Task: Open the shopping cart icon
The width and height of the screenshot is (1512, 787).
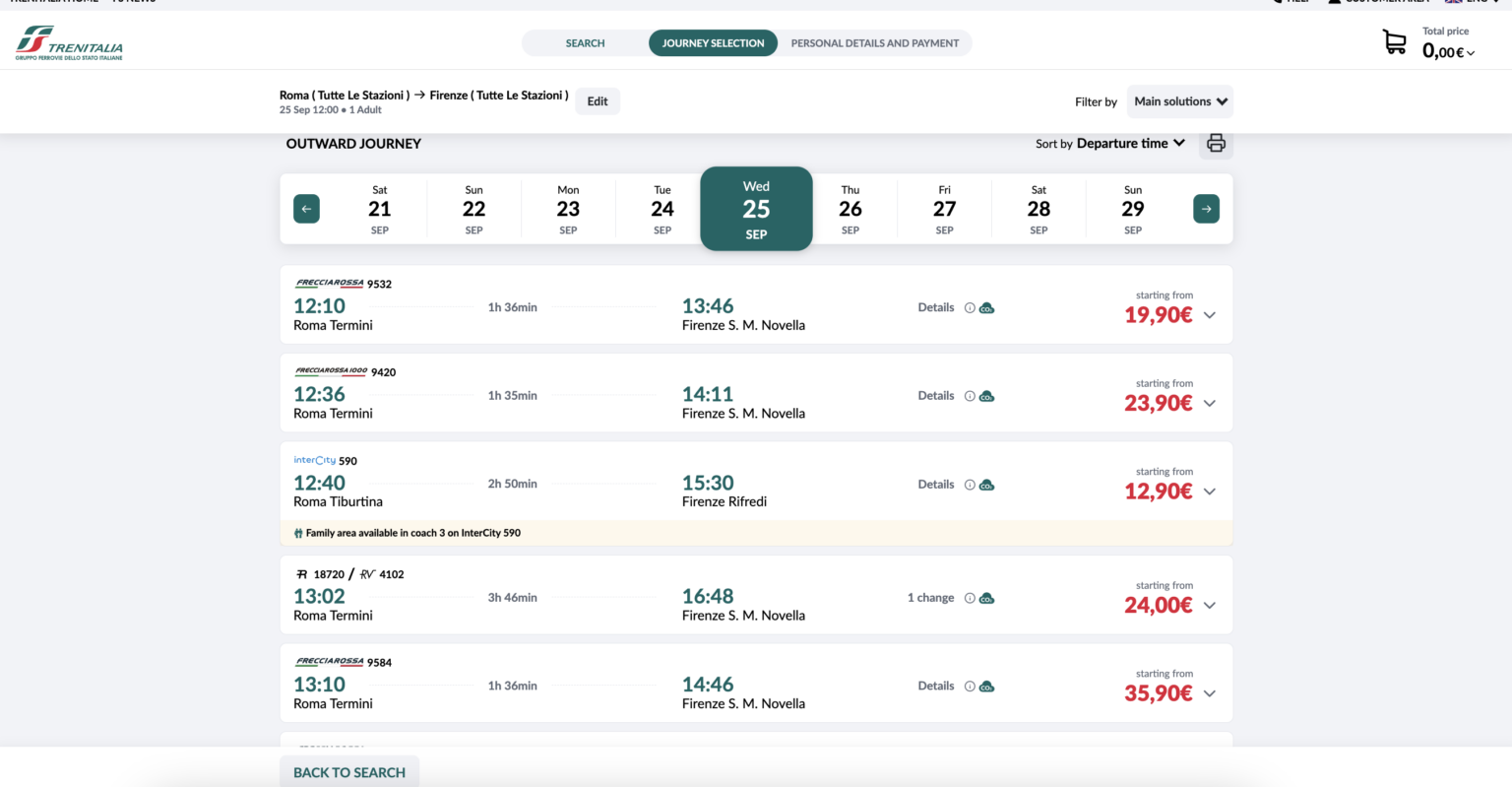Action: tap(1394, 41)
